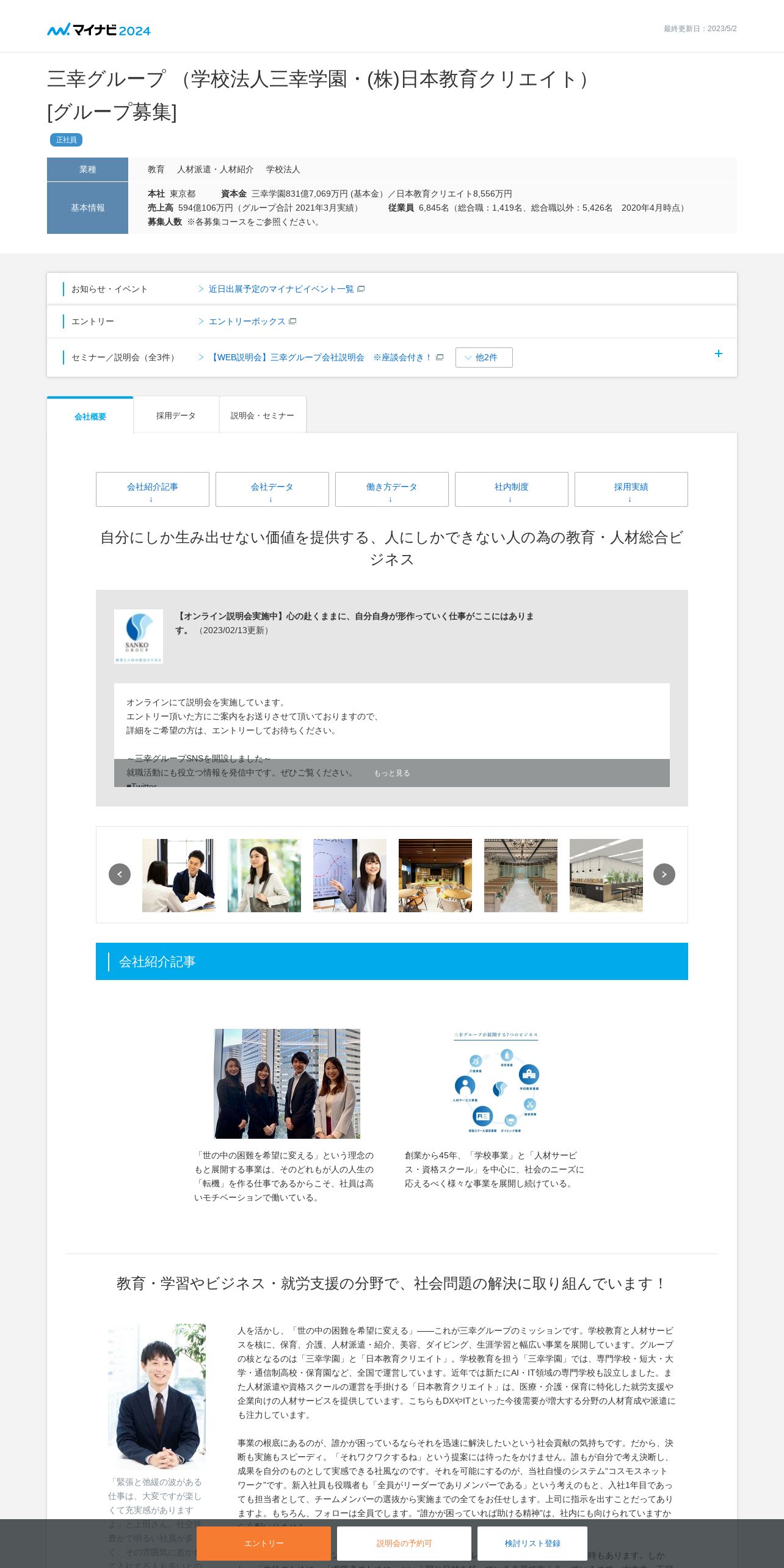Viewport: 784px width, 1568px height.
Task: Expand the seminar list with plus icon
Action: [719, 354]
